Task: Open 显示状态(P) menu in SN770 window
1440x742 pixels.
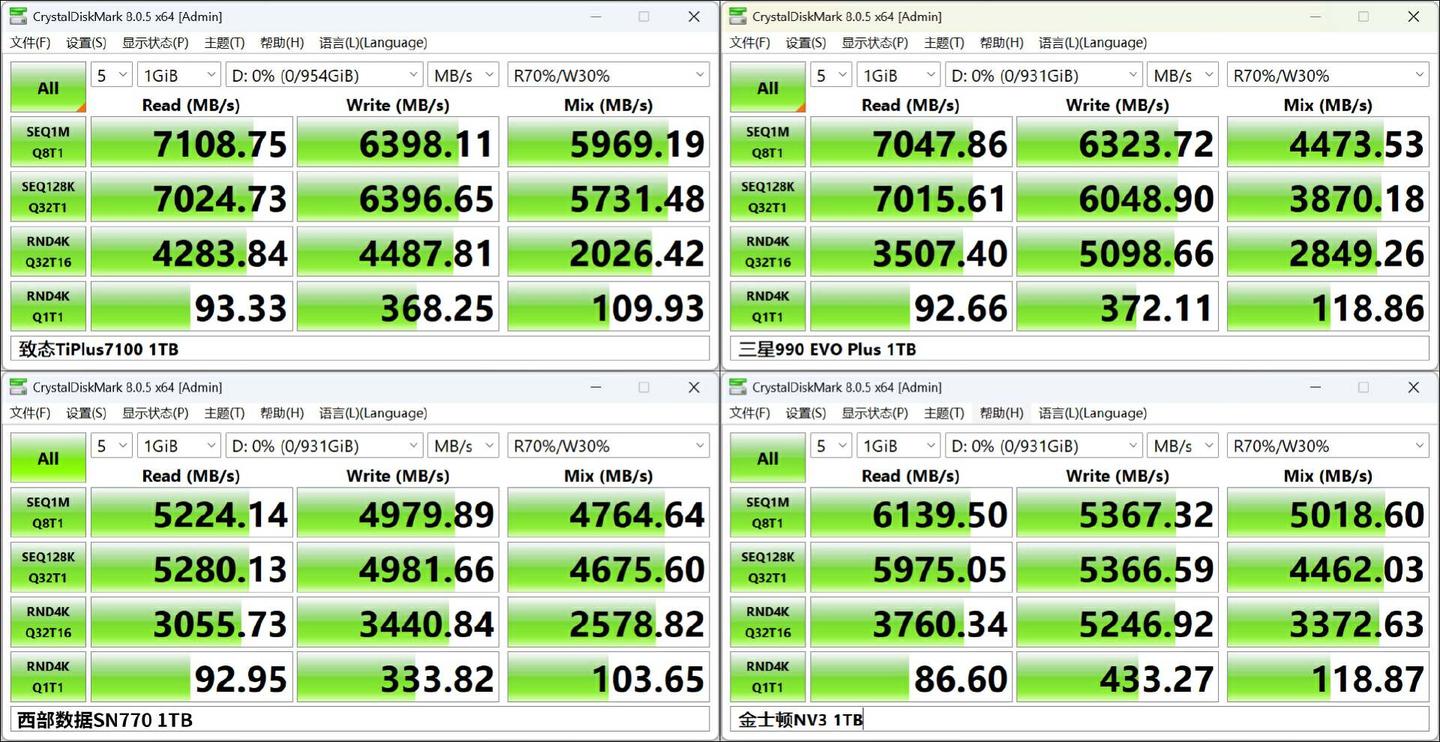Action: [x=155, y=413]
